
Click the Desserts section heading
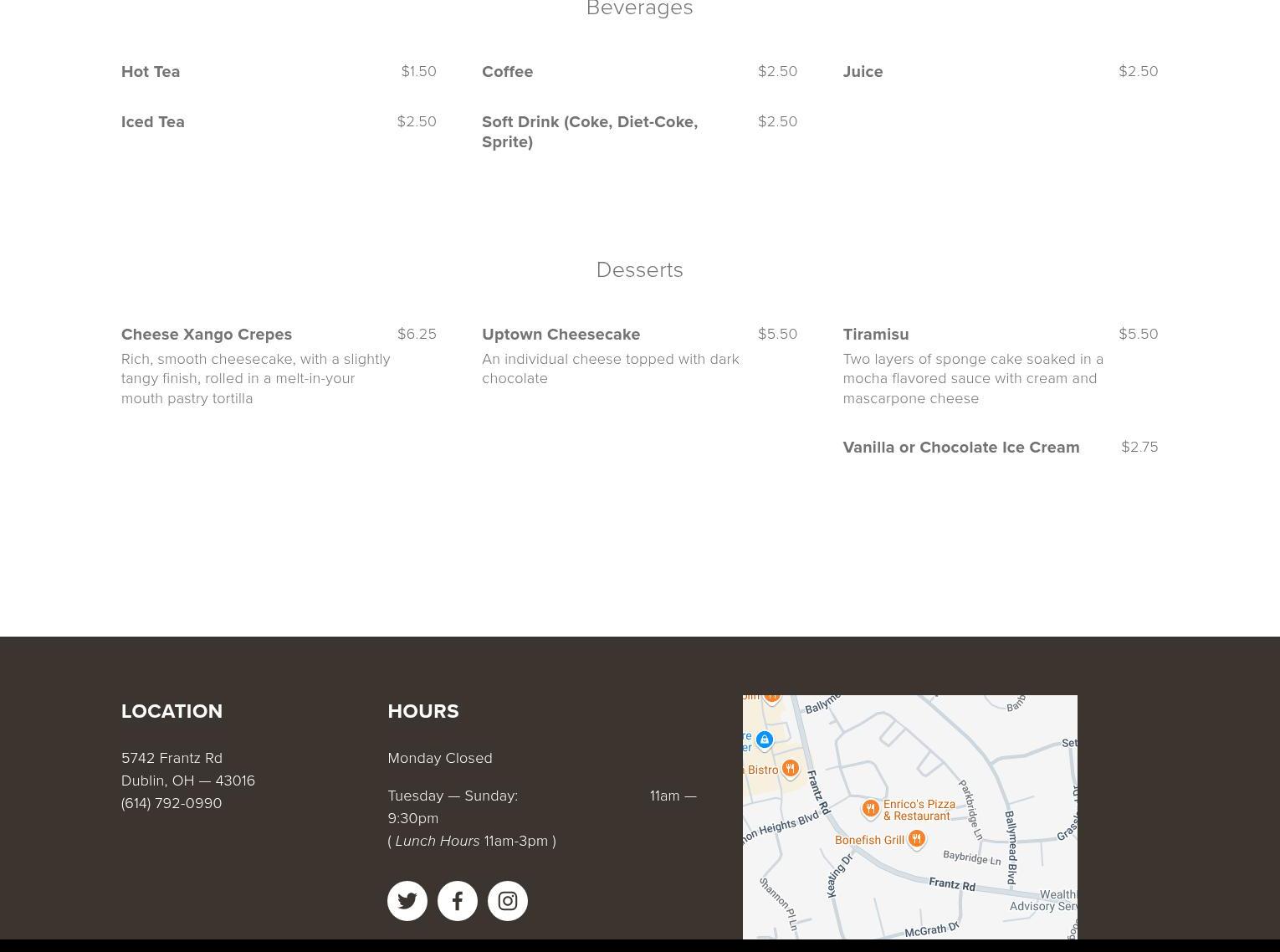pos(640,269)
